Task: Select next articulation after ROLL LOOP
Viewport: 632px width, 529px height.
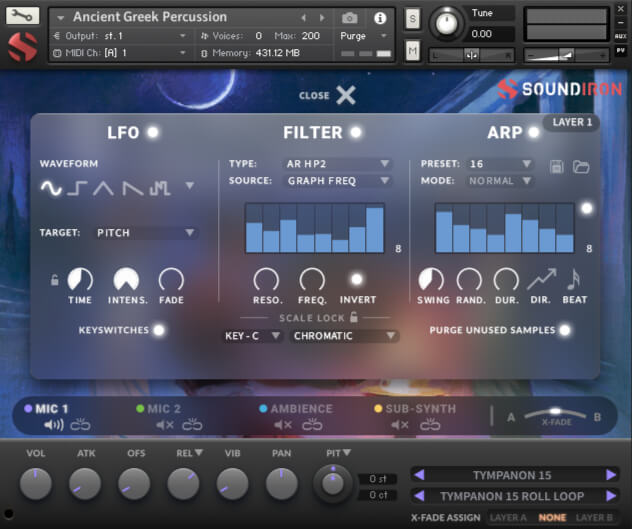Action: 611,495
